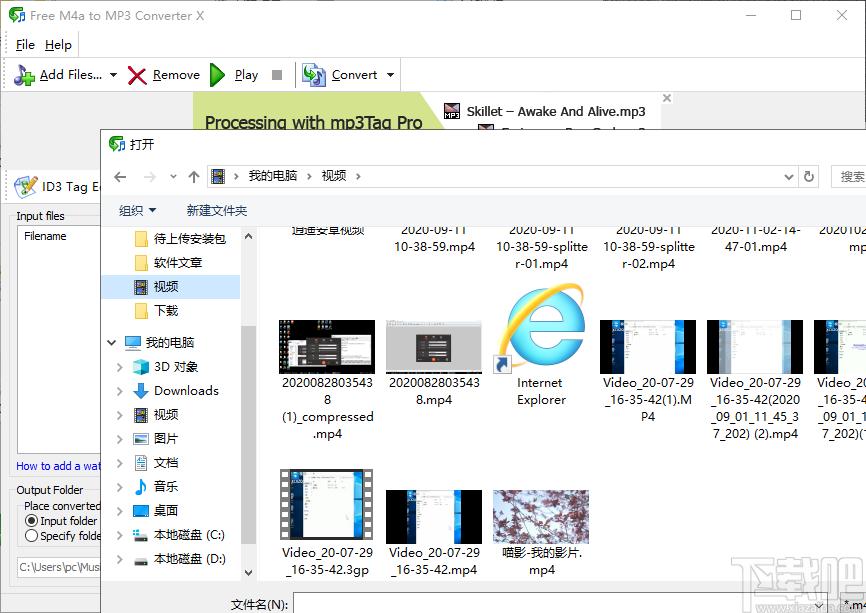Click the Add Files music note icon
This screenshot has height=613, width=866.
(x=24, y=75)
